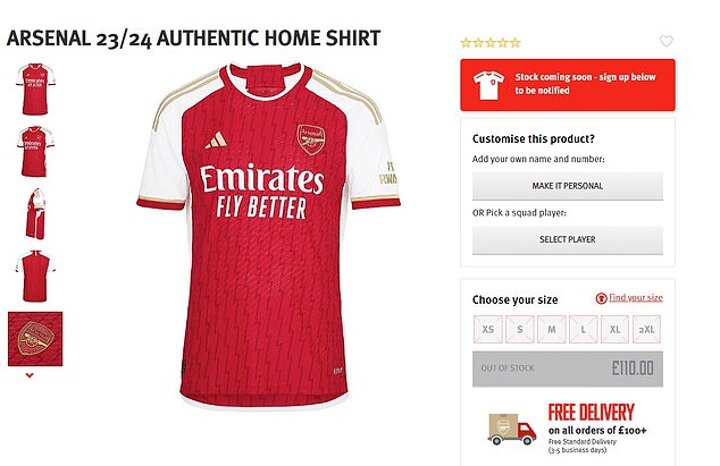Click the Find your size ruler icon

(x=601, y=298)
